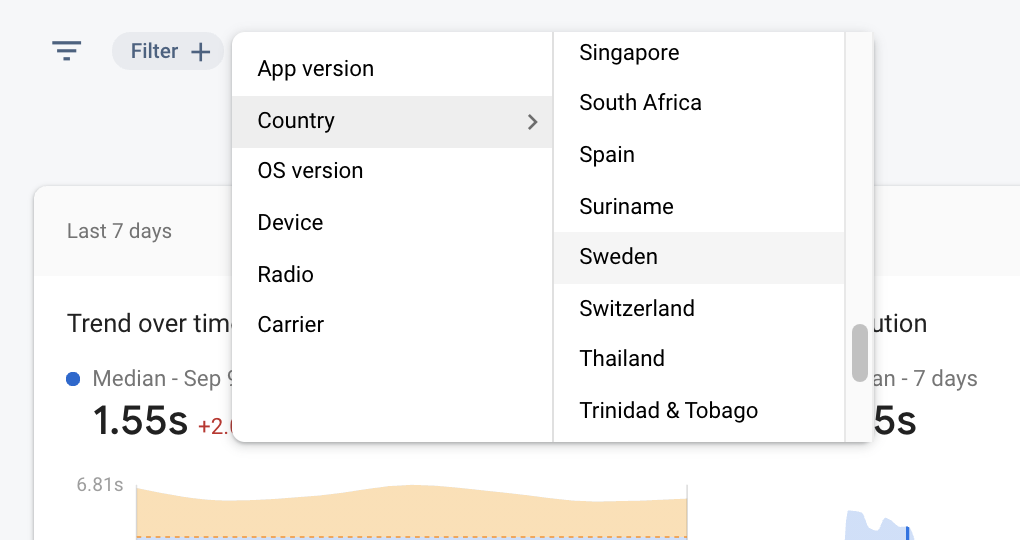Select Carrier filter option
1020x540 pixels.
(x=392, y=325)
